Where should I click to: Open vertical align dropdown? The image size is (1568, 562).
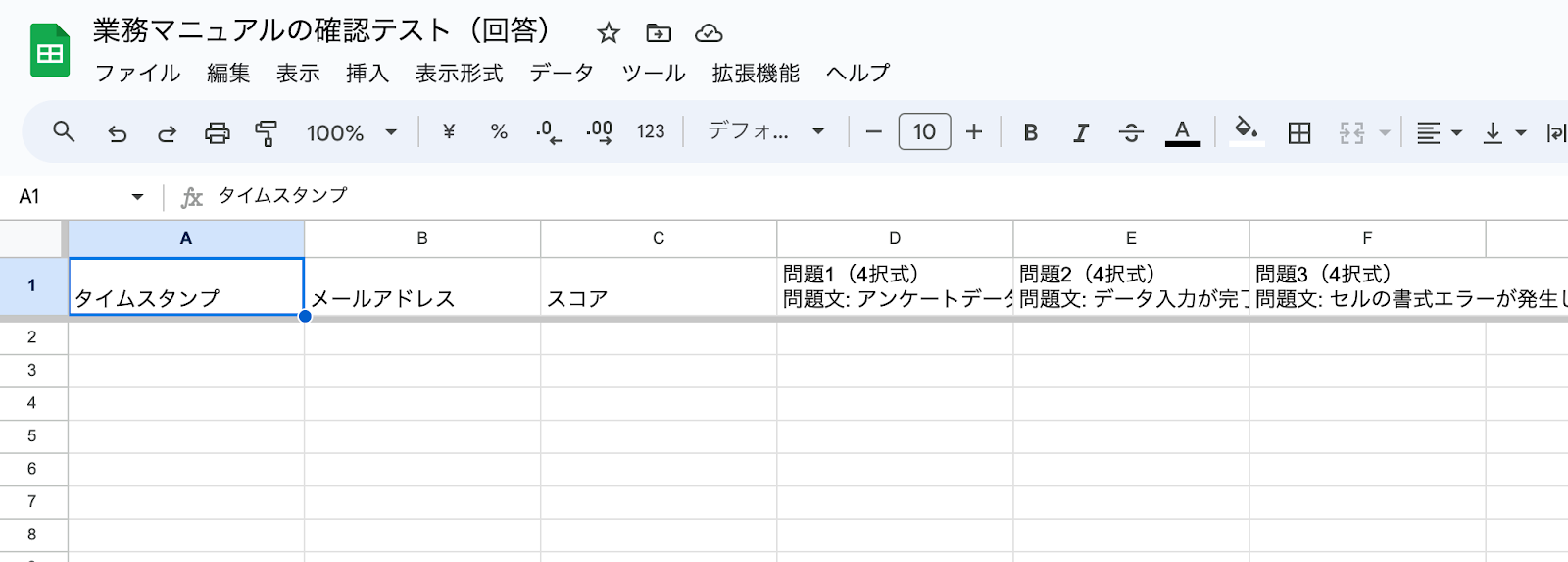[1504, 132]
